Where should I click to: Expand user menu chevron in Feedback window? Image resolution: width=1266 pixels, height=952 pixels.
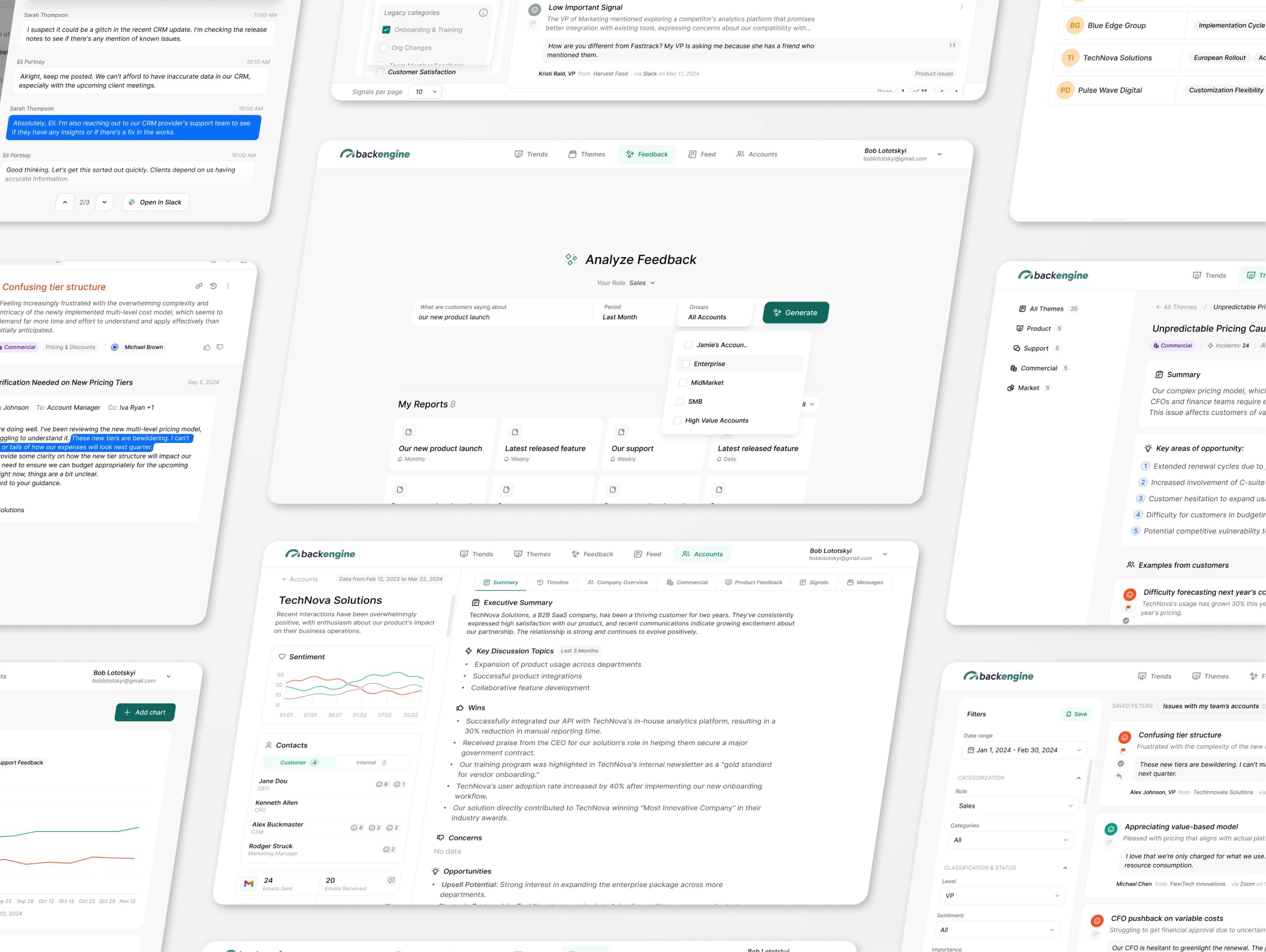click(x=939, y=155)
